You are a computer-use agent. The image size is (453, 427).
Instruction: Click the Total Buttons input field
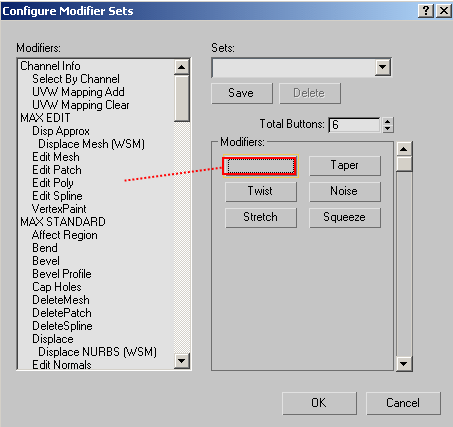click(354, 125)
